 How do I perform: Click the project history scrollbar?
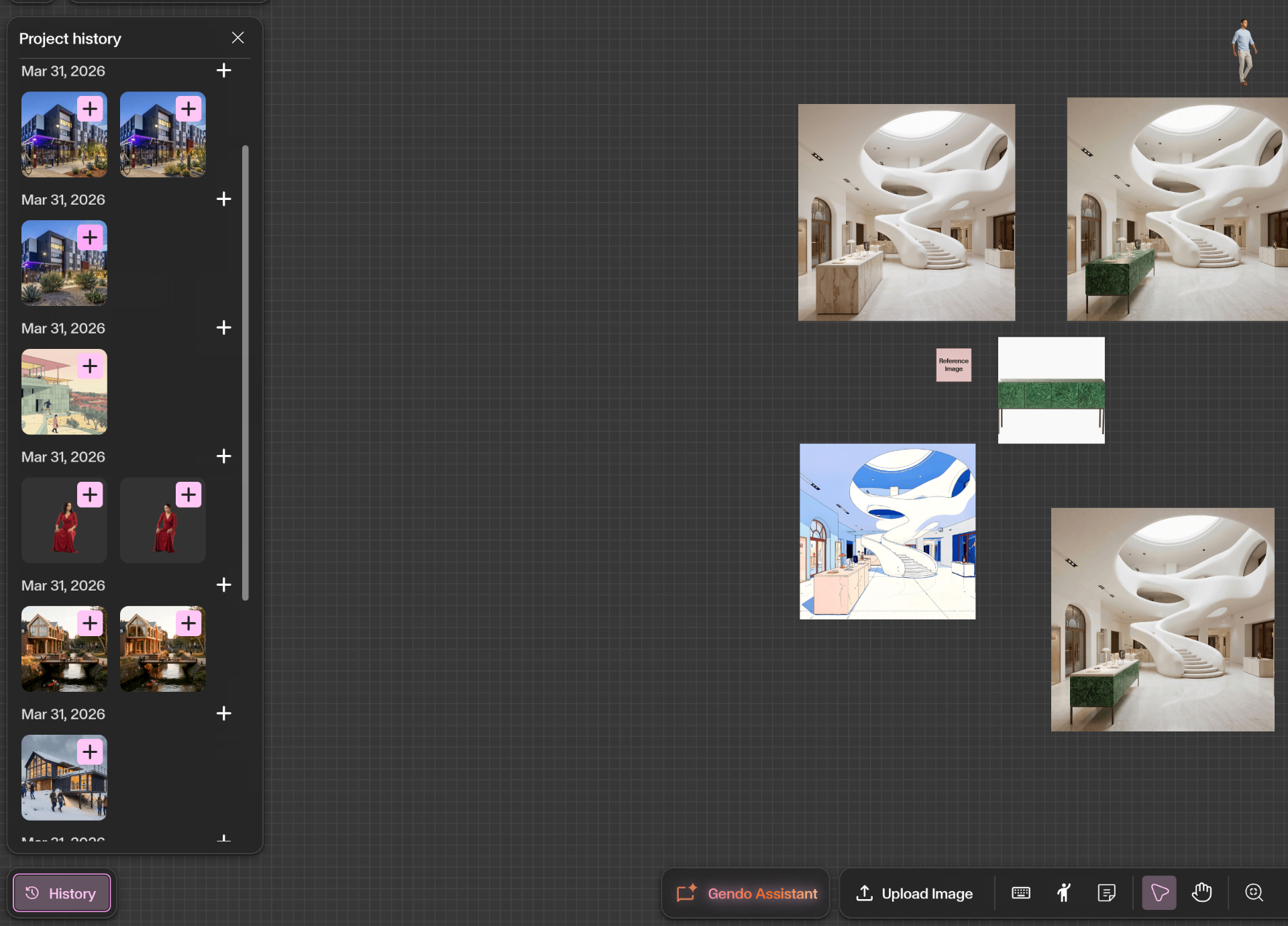[246, 372]
